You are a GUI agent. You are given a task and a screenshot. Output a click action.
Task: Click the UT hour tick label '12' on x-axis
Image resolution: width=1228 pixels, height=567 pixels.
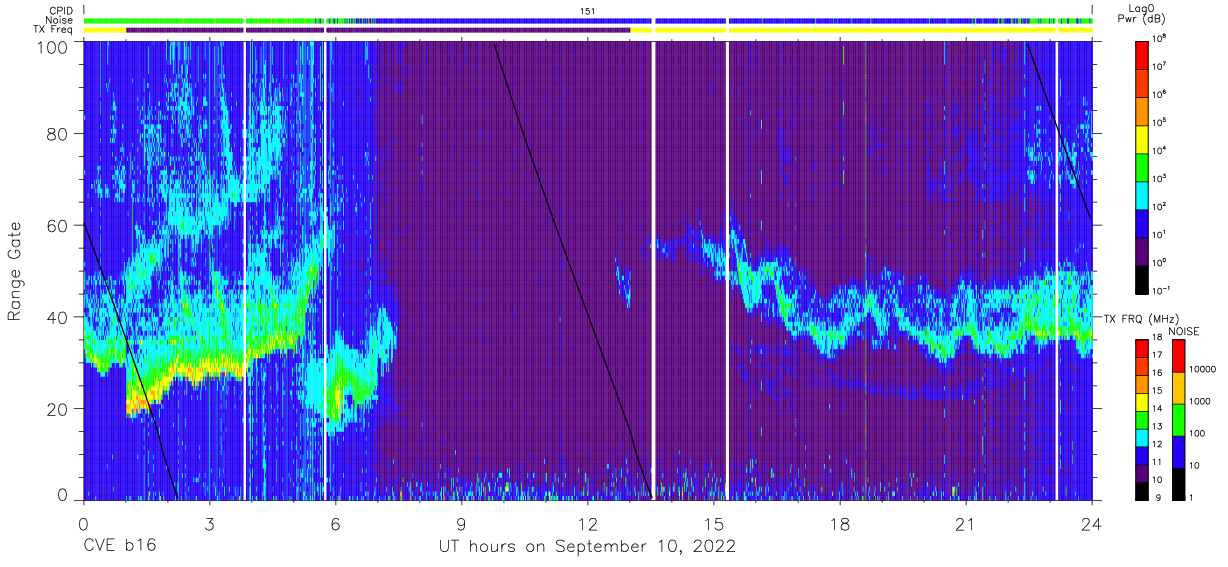tap(588, 523)
